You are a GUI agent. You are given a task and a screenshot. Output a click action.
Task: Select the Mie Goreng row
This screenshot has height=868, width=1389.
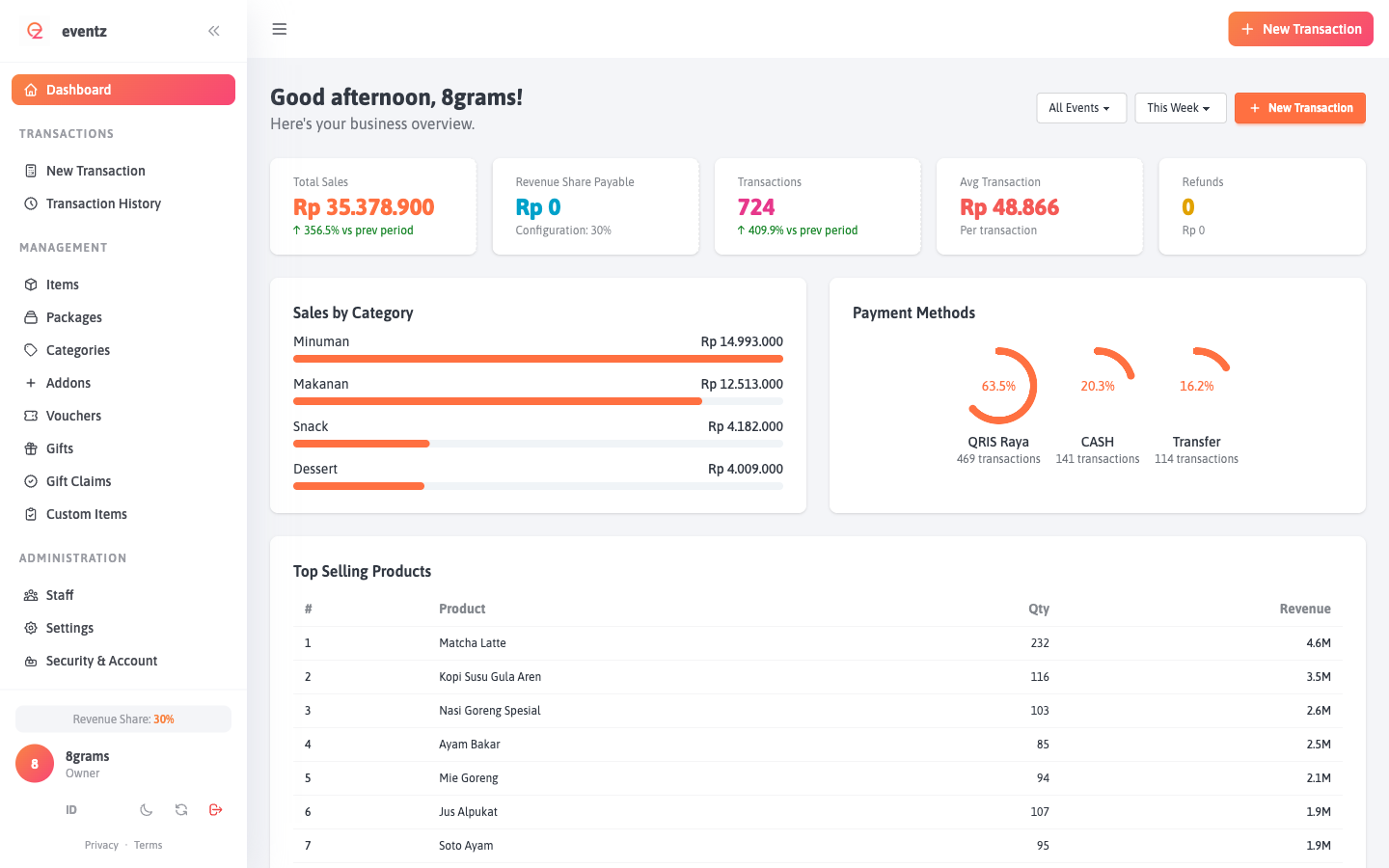click(818, 778)
